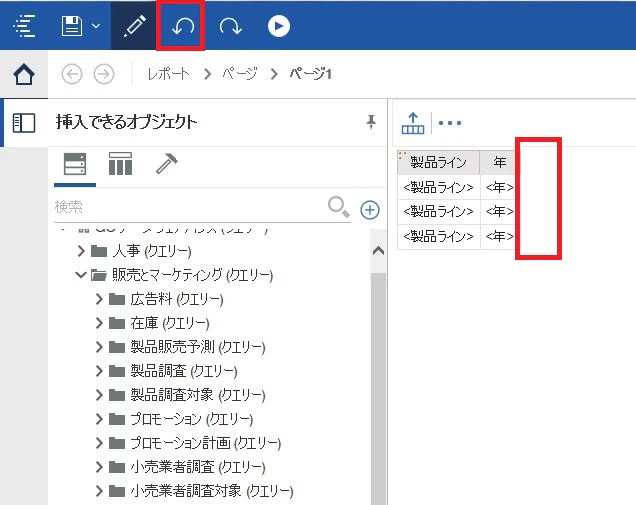Viewport: 636px width, 505px height.
Task: Select the 小売業者調査対象 (クエリー) tree item
Action: point(212,491)
